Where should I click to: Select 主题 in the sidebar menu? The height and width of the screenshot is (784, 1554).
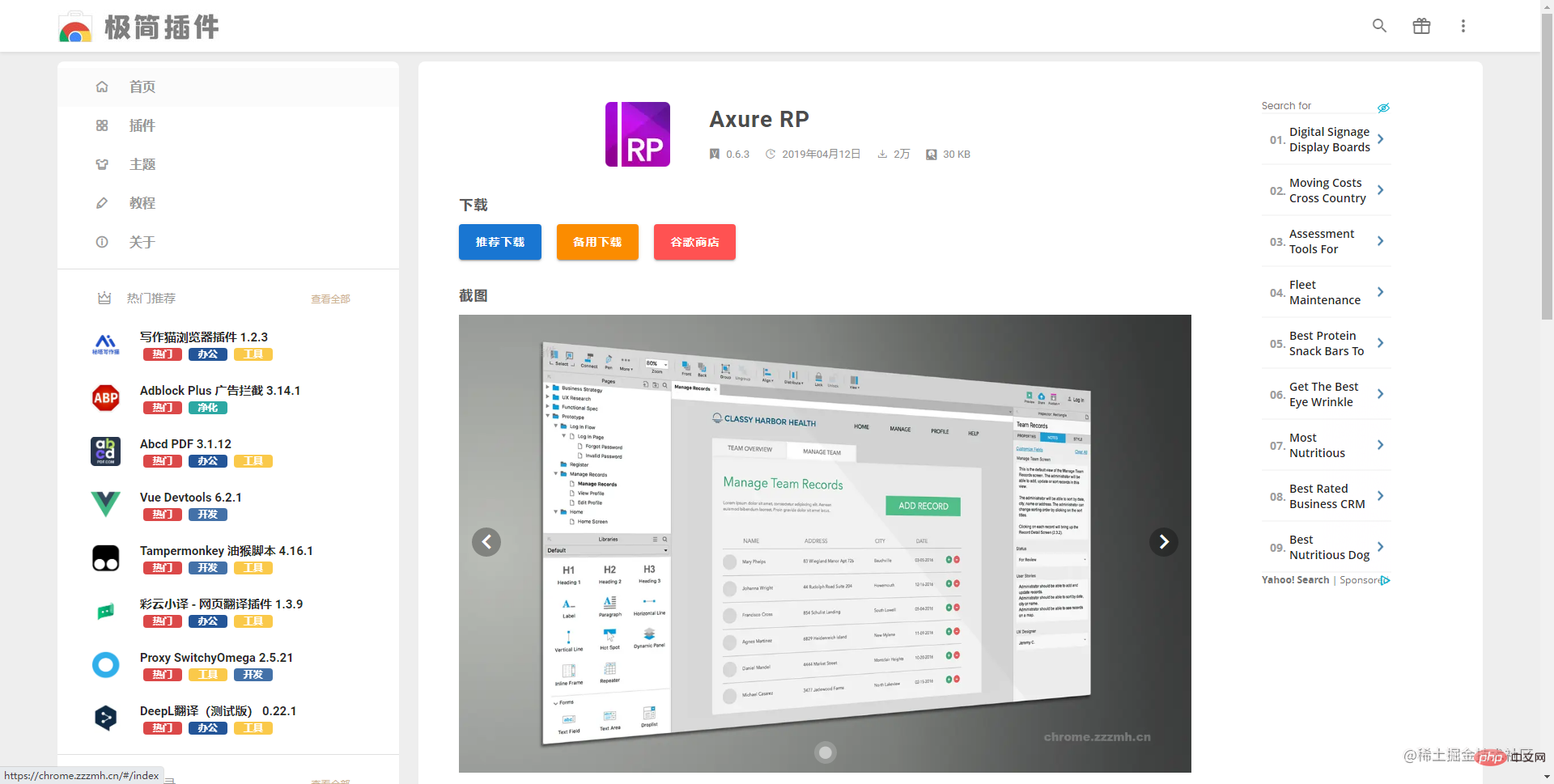coord(228,164)
